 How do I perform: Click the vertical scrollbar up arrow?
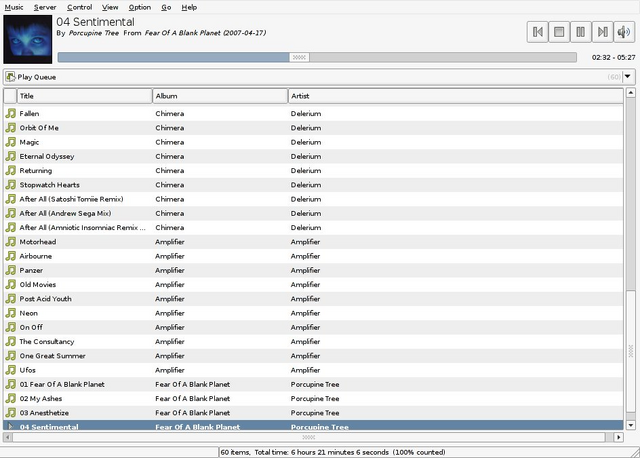tap(631, 93)
